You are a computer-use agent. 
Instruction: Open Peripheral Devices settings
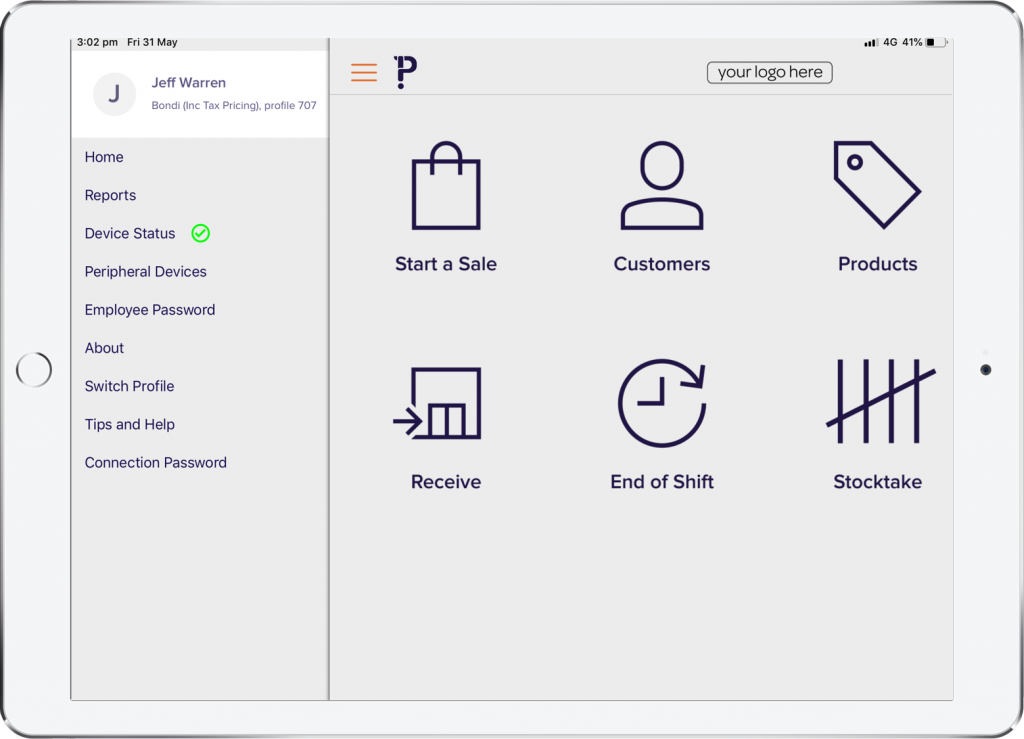click(146, 272)
